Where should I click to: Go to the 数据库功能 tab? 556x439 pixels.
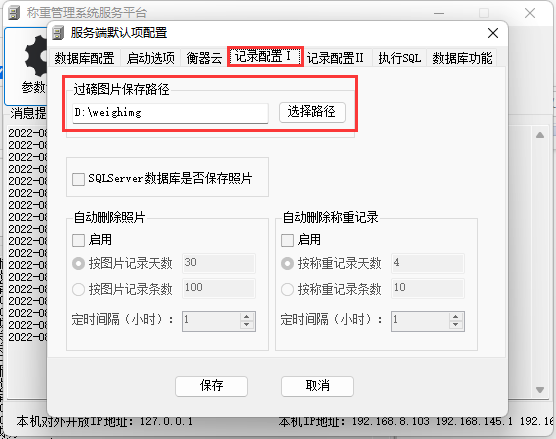point(462,58)
